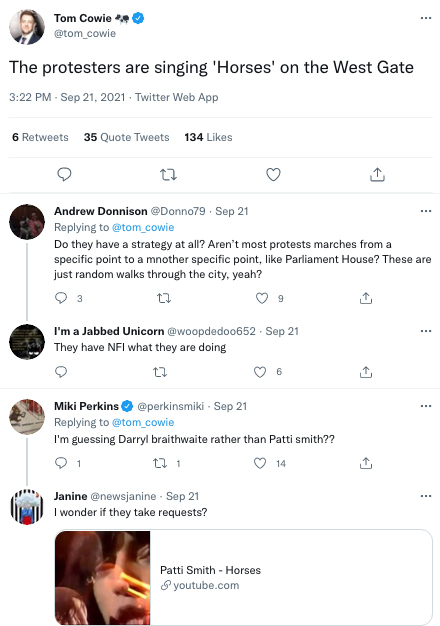Retweet Miki Perkins' reply
Image resolution: width=440 pixels, height=626 pixels.
click(160, 463)
